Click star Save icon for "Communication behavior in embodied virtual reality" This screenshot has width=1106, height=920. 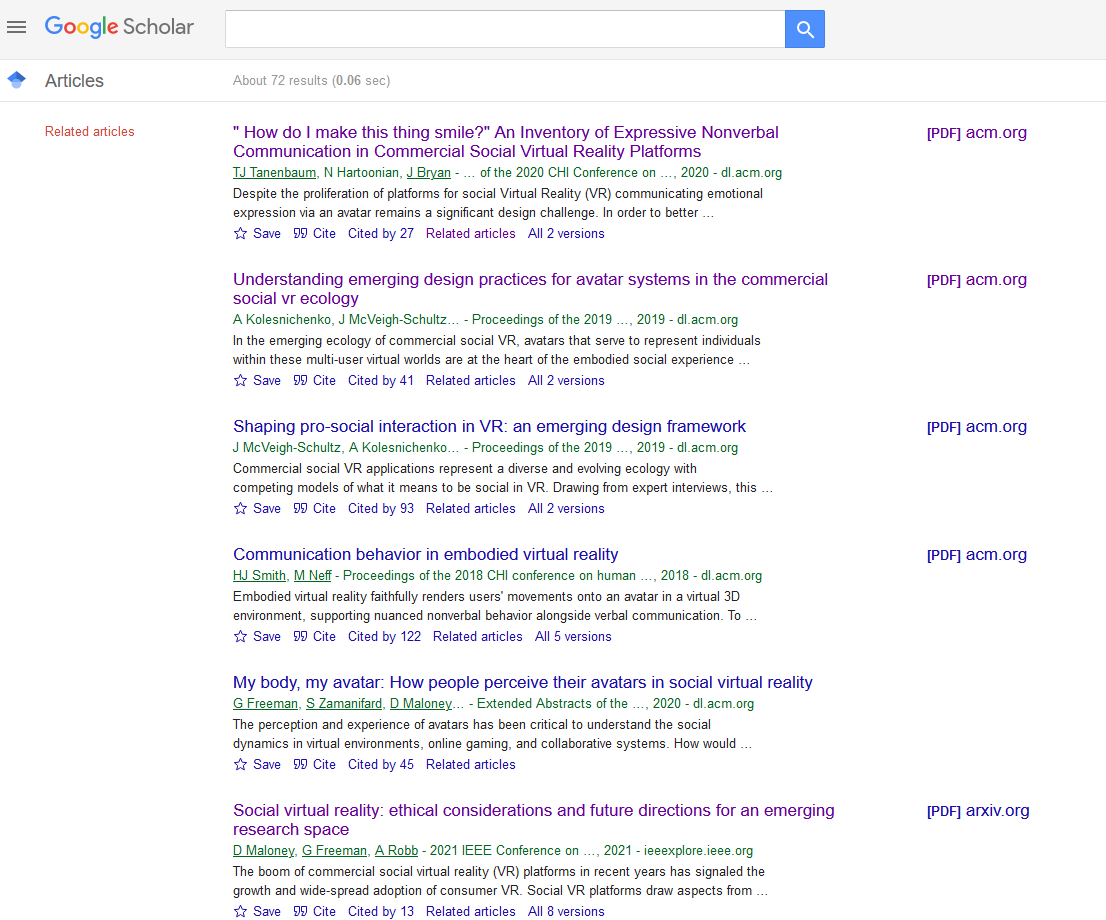241,636
